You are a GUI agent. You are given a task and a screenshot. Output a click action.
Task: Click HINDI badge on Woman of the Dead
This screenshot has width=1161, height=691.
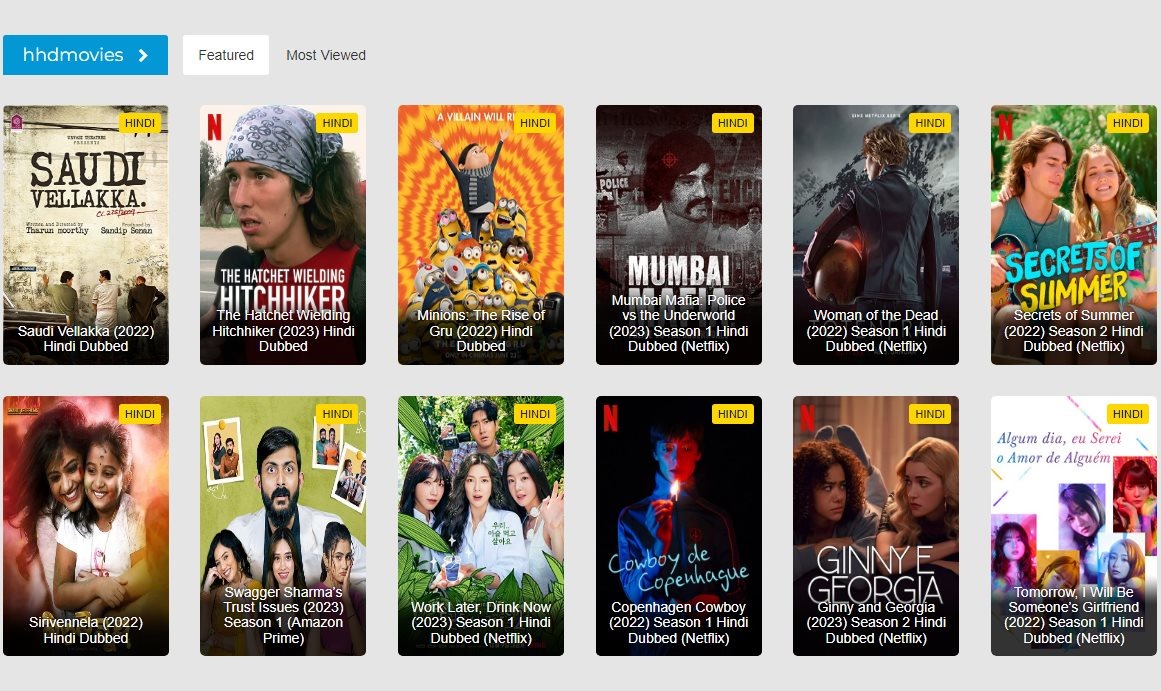click(930, 123)
